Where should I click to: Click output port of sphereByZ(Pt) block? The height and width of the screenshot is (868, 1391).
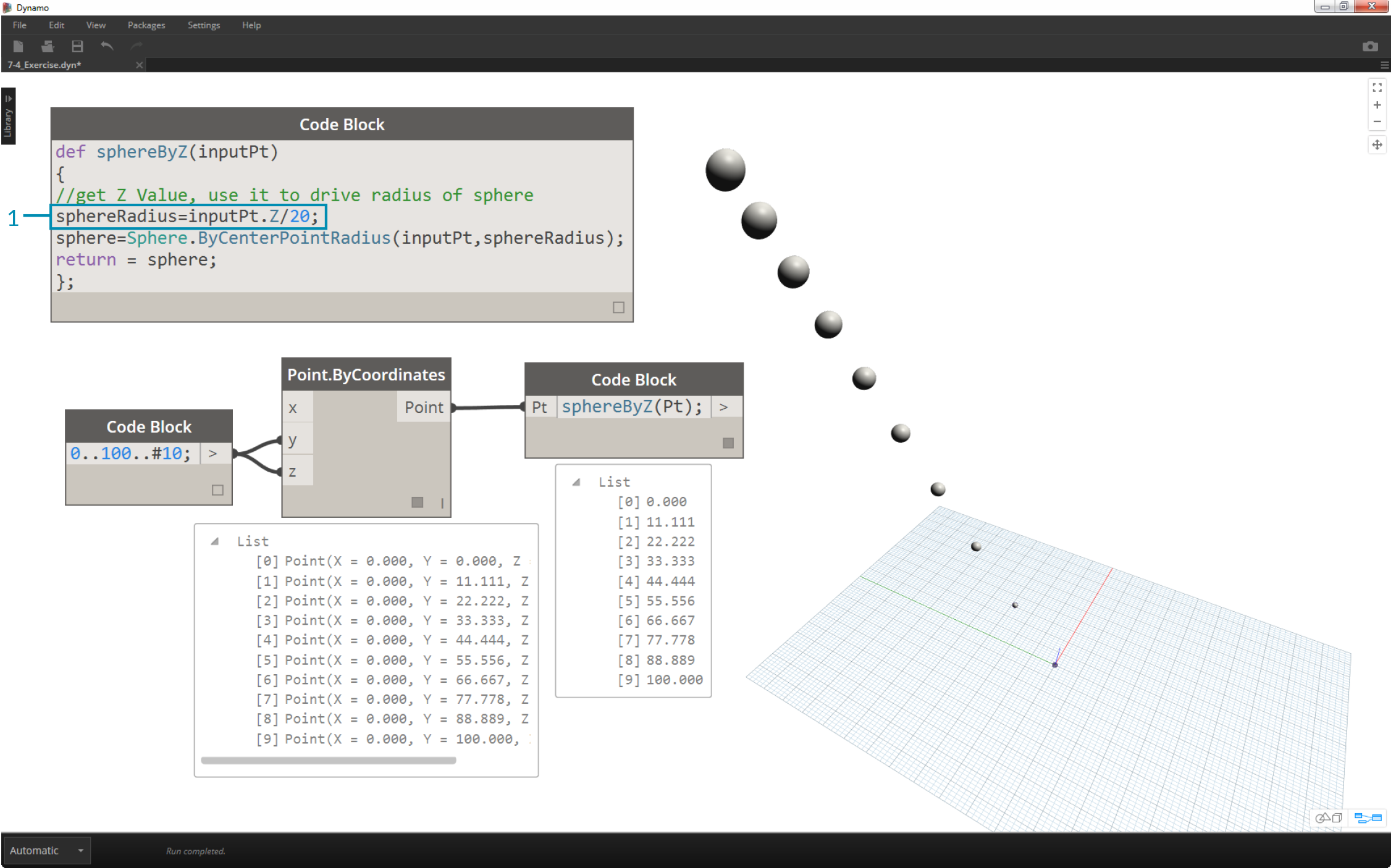coord(725,407)
